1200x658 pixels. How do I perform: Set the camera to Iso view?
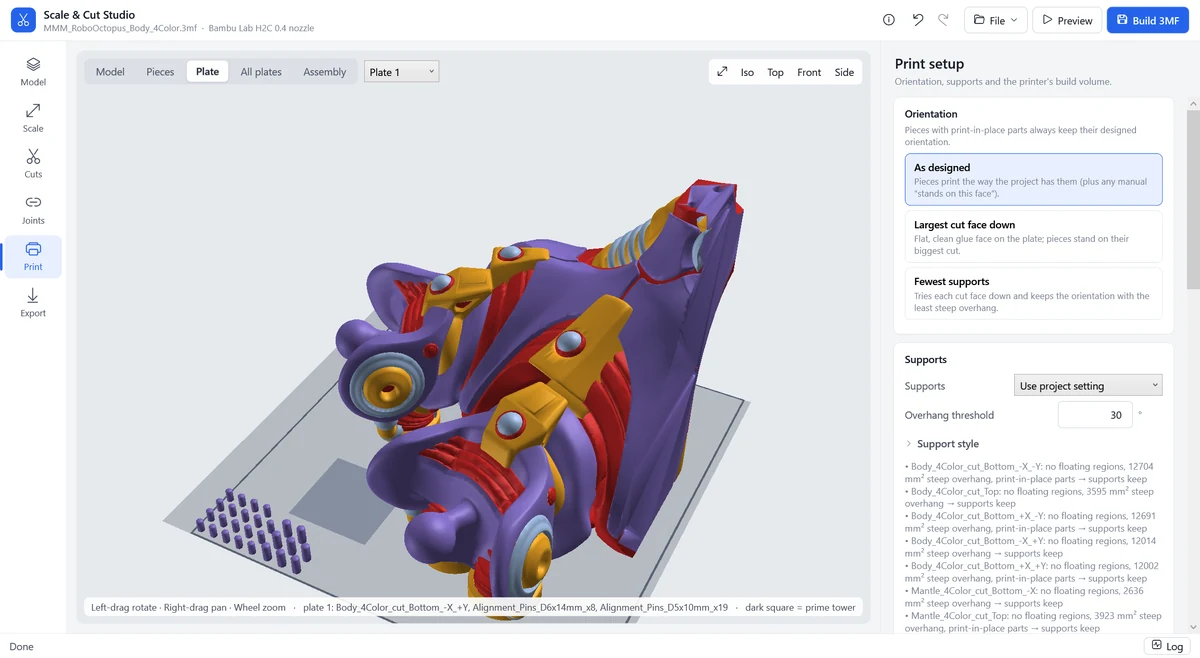[x=747, y=72]
